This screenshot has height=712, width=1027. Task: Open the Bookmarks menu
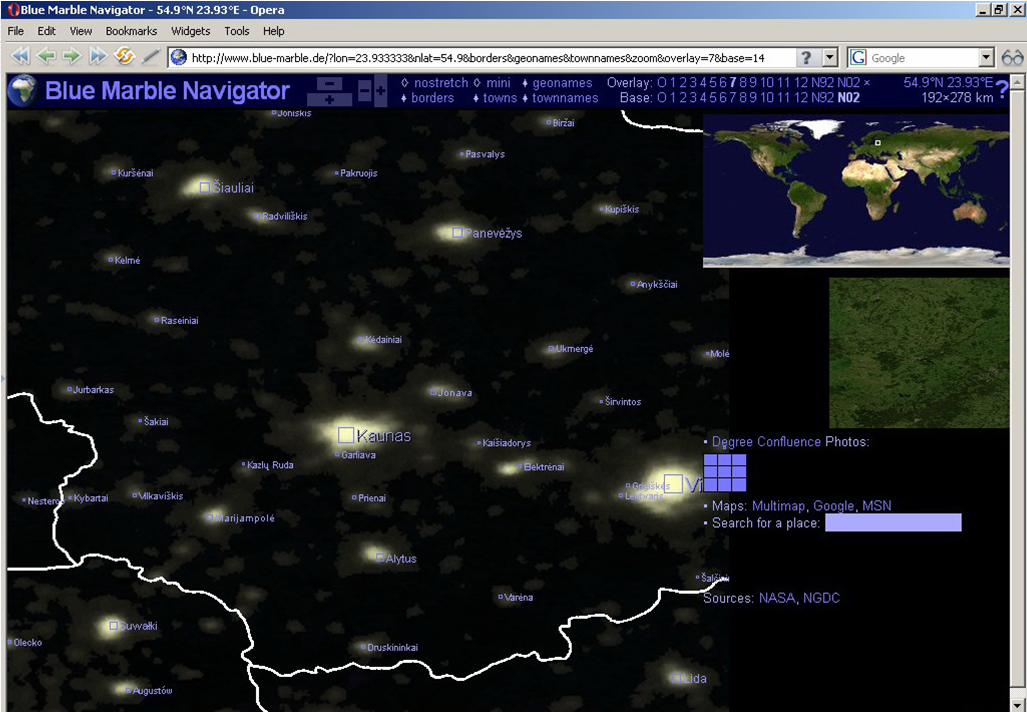(x=131, y=31)
